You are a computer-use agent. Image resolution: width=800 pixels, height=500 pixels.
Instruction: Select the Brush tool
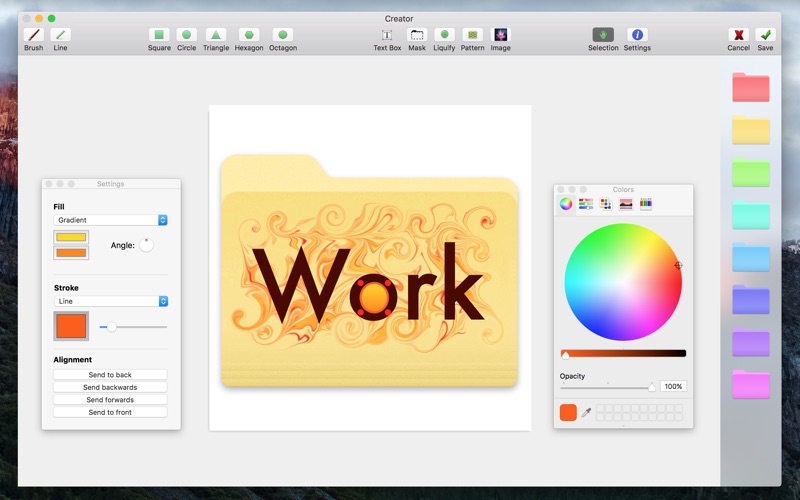pos(34,39)
